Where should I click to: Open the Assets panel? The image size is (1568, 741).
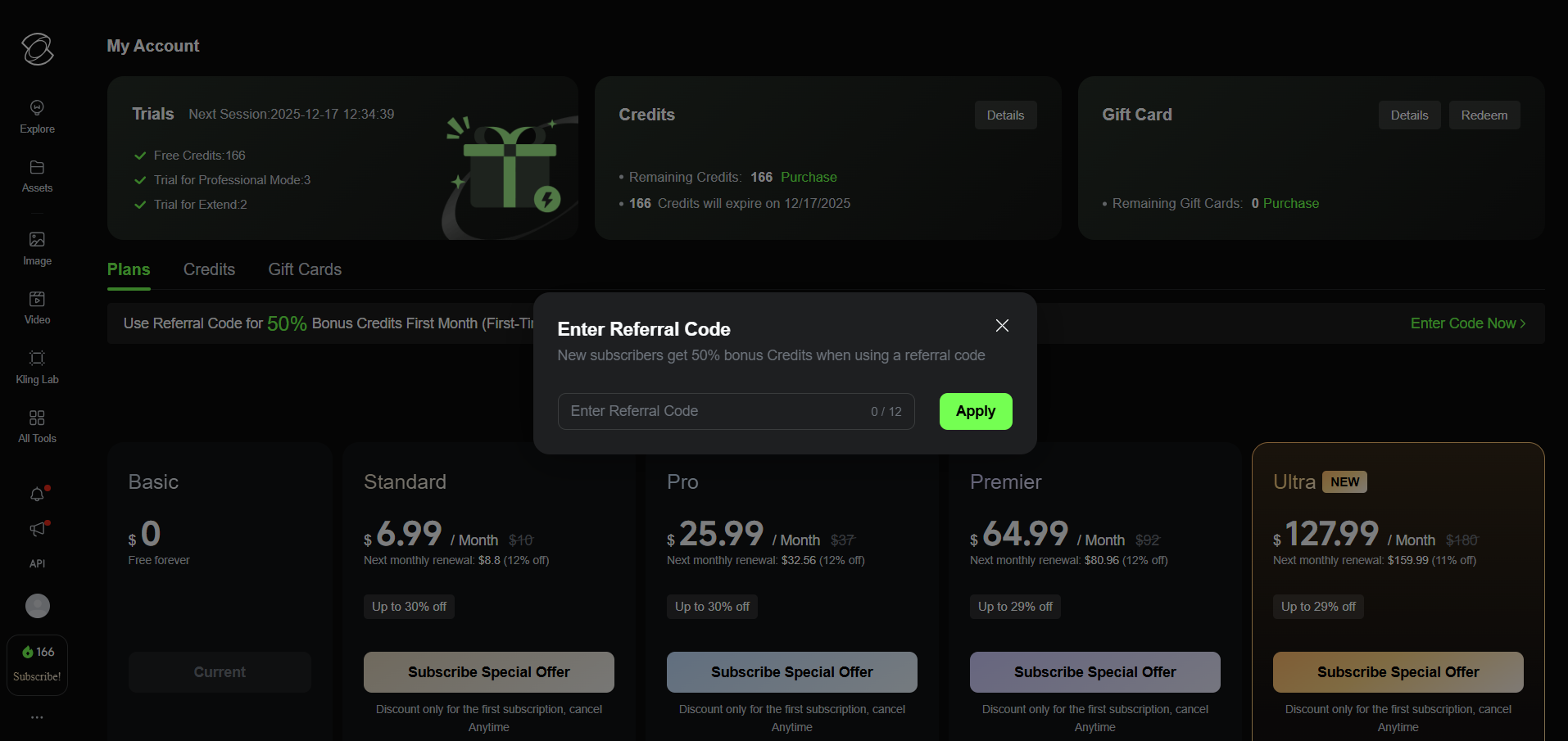37,175
